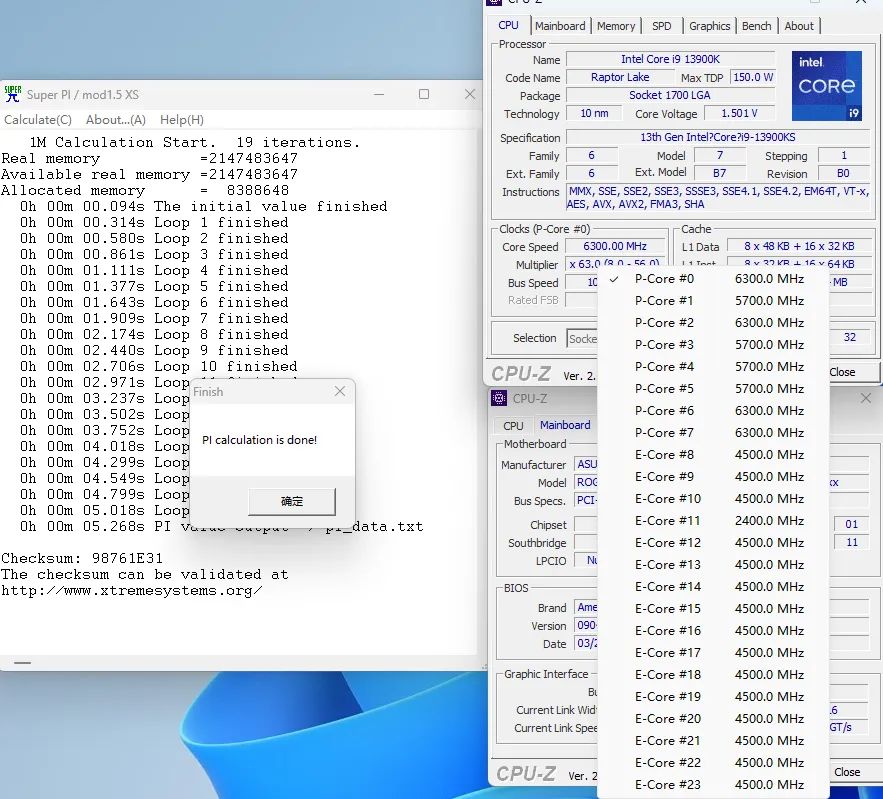Screen dimensions: 883x799
Task: Close the Finish dialog with X
Action: click(339, 392)
